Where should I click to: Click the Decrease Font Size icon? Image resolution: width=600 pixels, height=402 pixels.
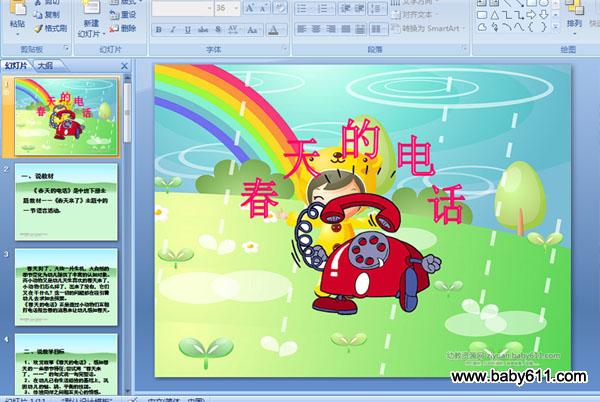click(264, 8)
